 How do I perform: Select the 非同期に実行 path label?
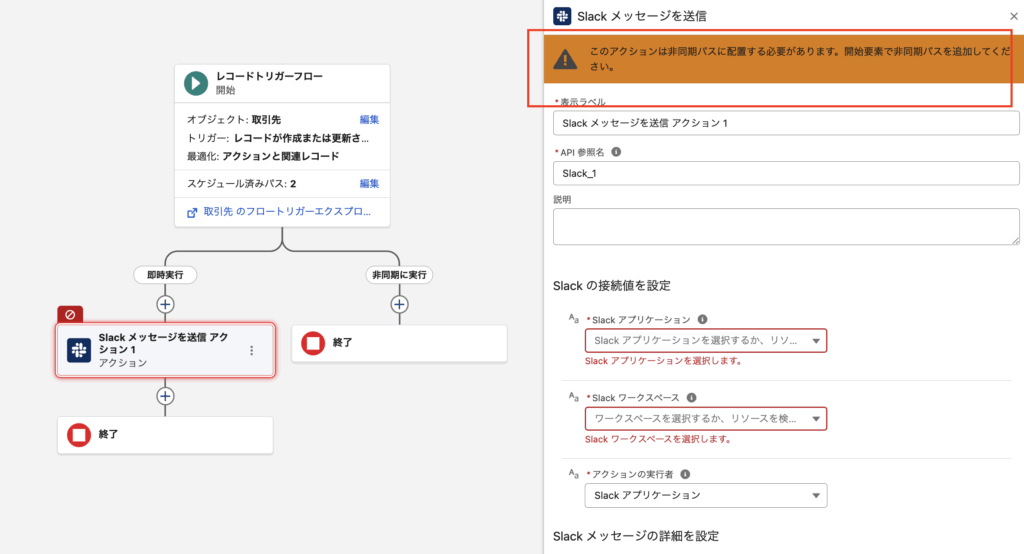(399, 274)
